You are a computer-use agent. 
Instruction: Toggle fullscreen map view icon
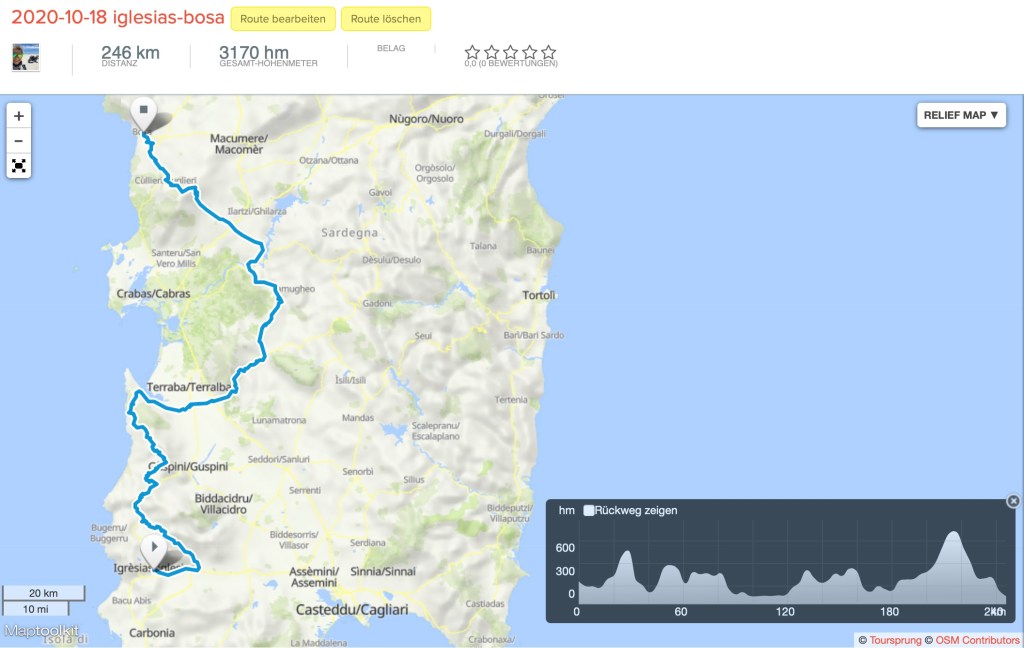[x=18, y=166]
